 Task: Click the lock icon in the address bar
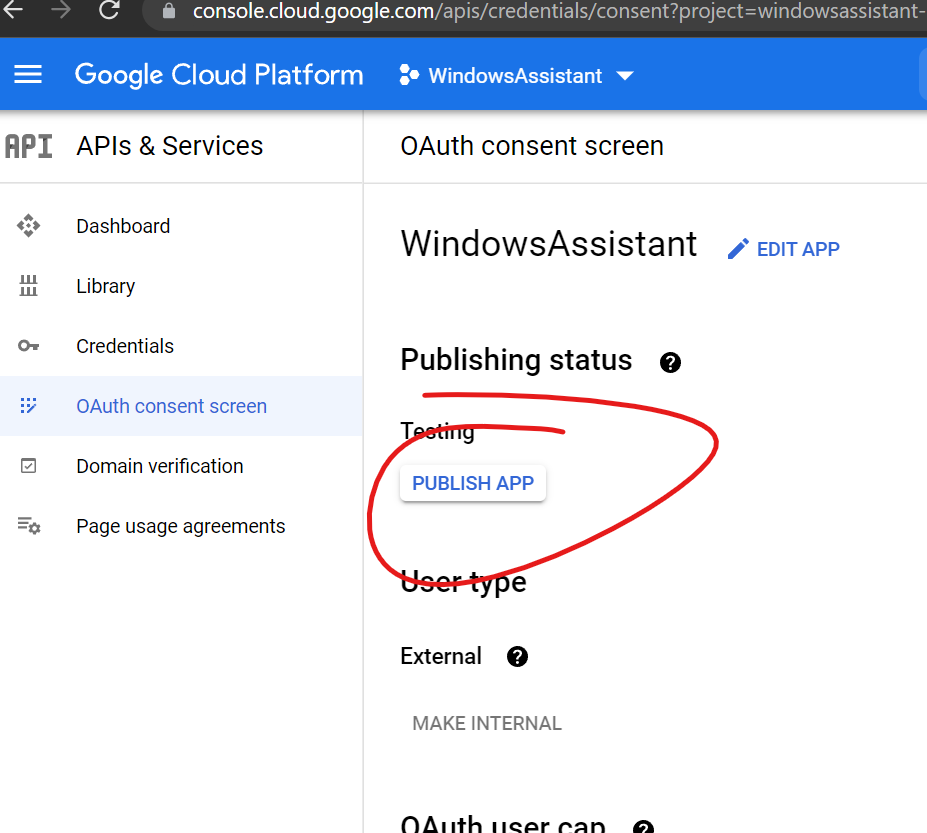[x=168, y=11]
